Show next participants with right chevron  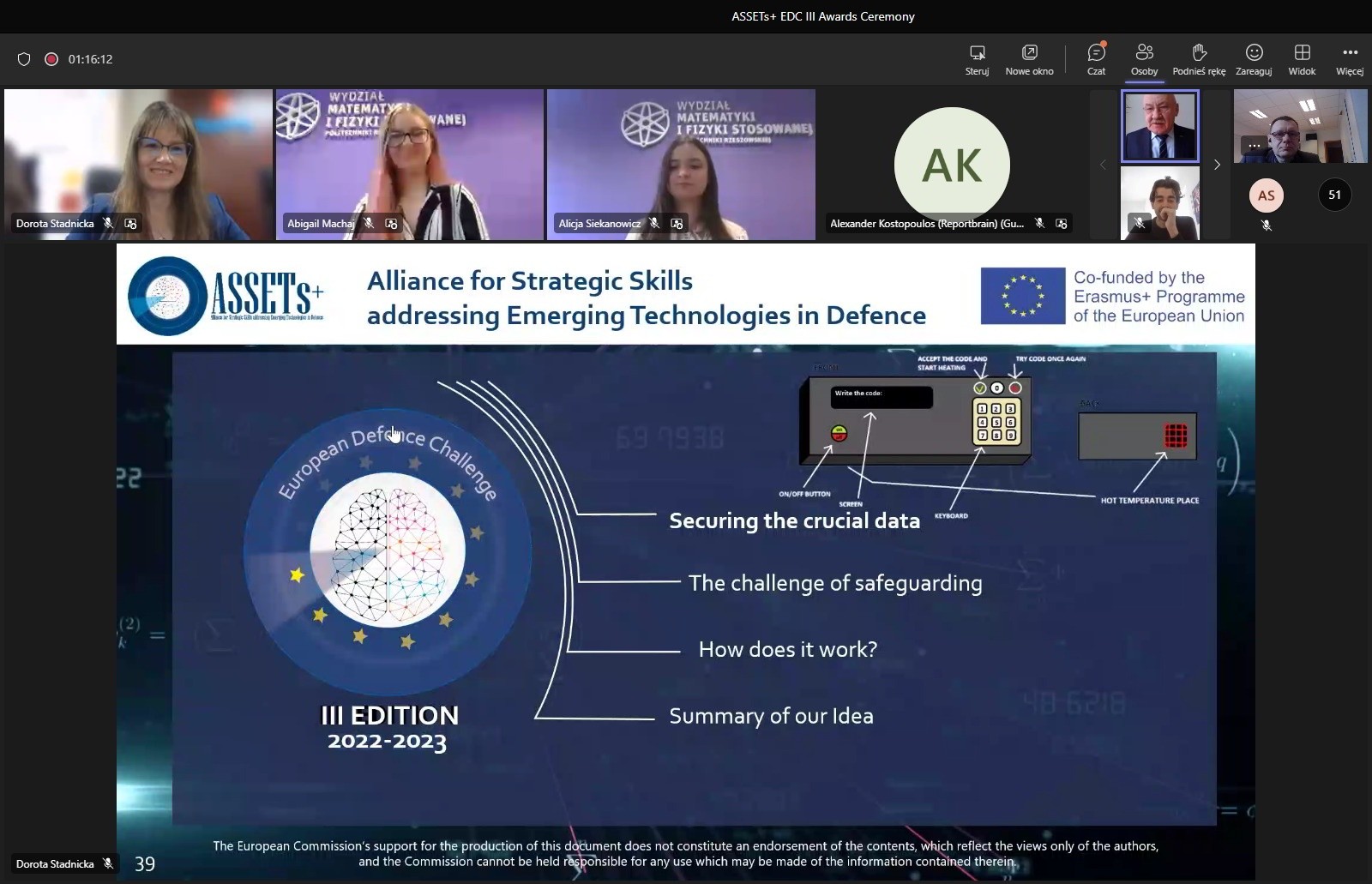point(1216,165)
